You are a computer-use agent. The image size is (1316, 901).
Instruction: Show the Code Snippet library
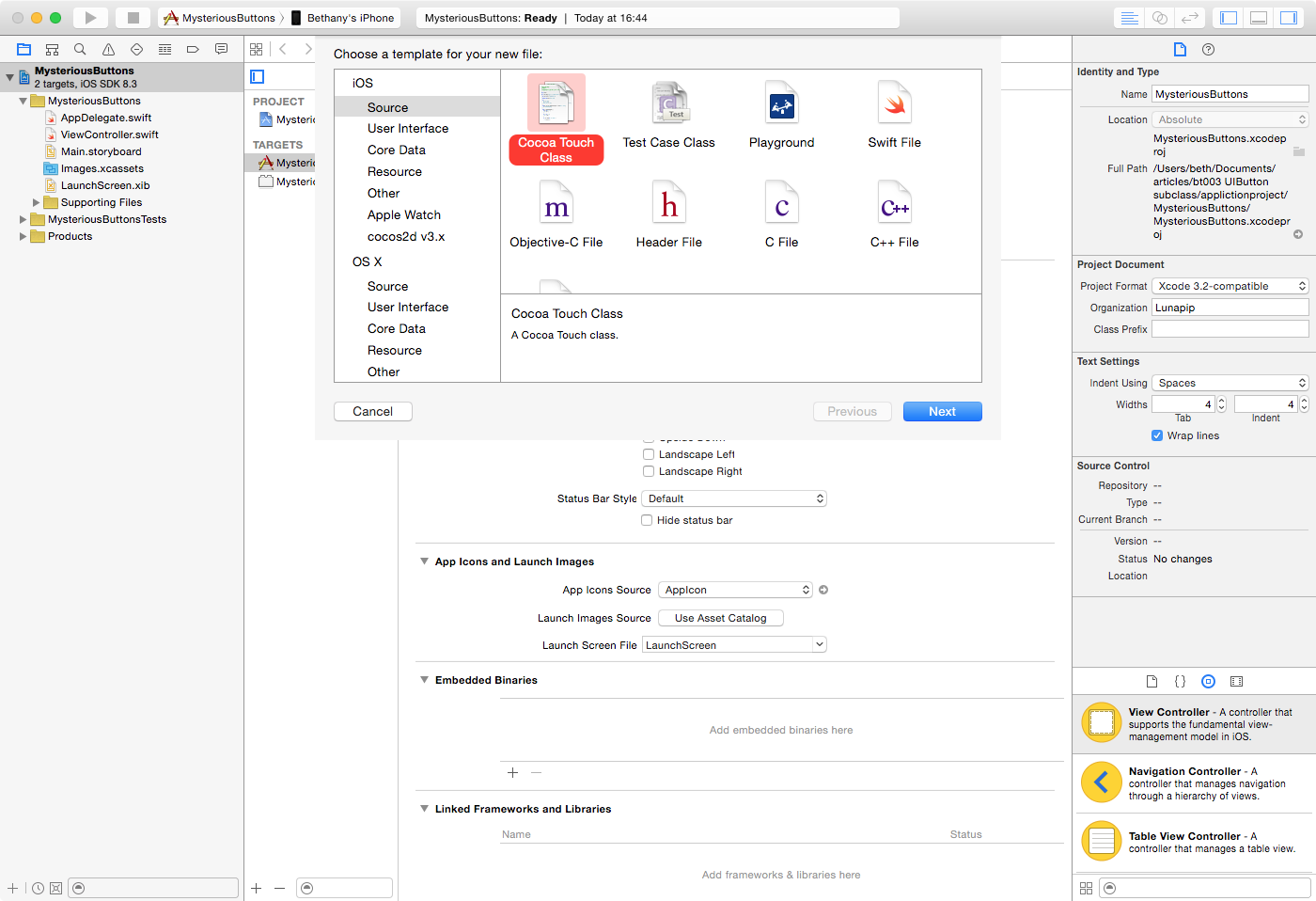[x=1181, y=681]
